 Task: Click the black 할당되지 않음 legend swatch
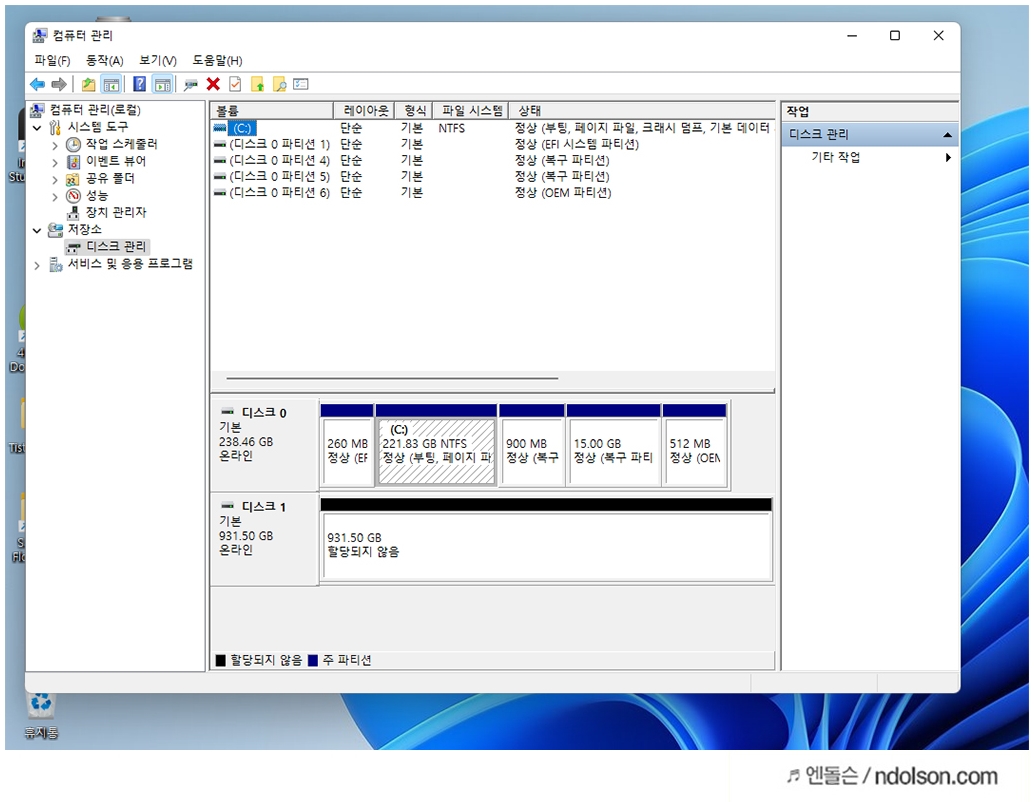[x=221, y=661]
